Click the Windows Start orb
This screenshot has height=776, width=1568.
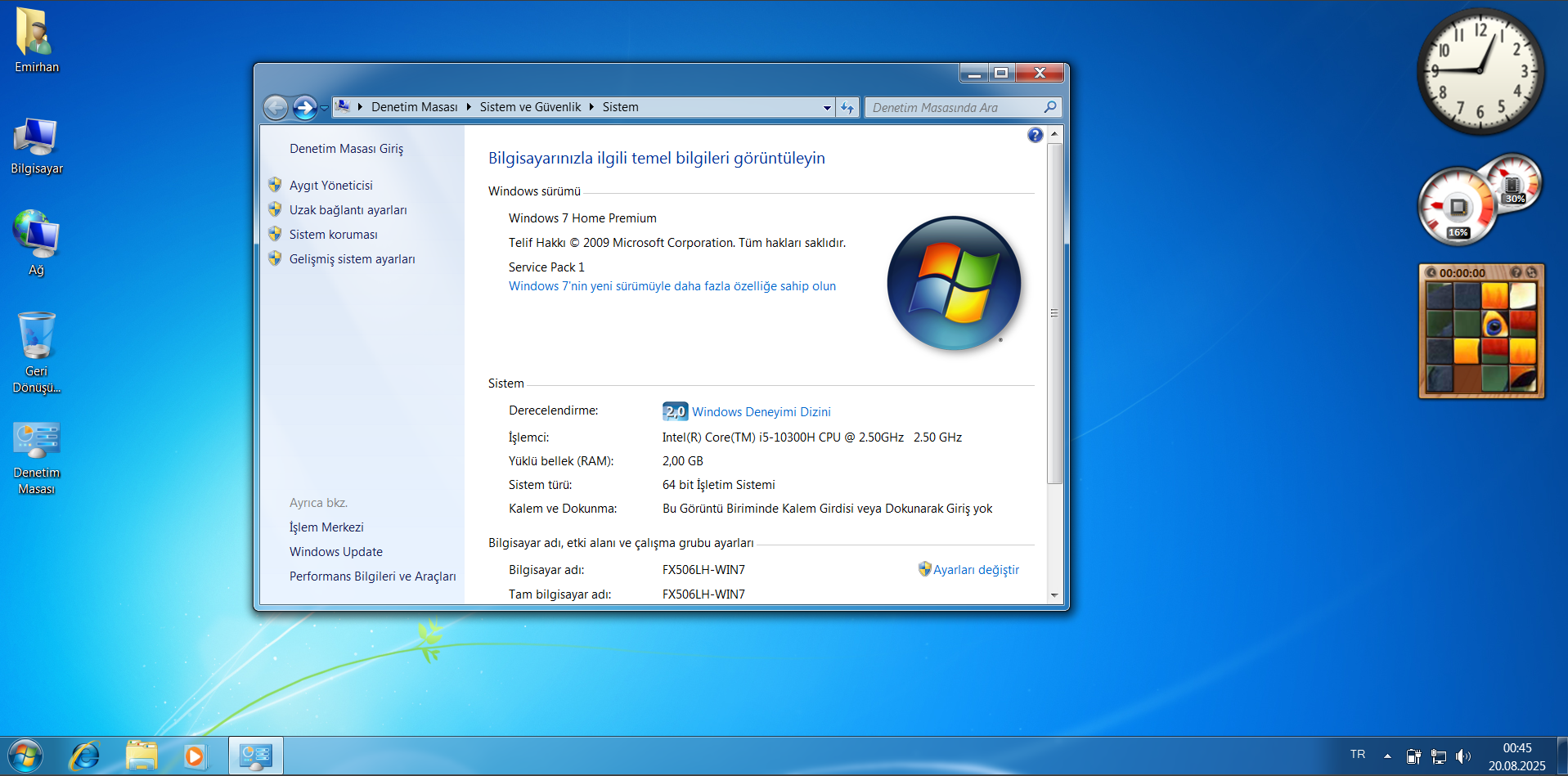click(x=25, y=756)
